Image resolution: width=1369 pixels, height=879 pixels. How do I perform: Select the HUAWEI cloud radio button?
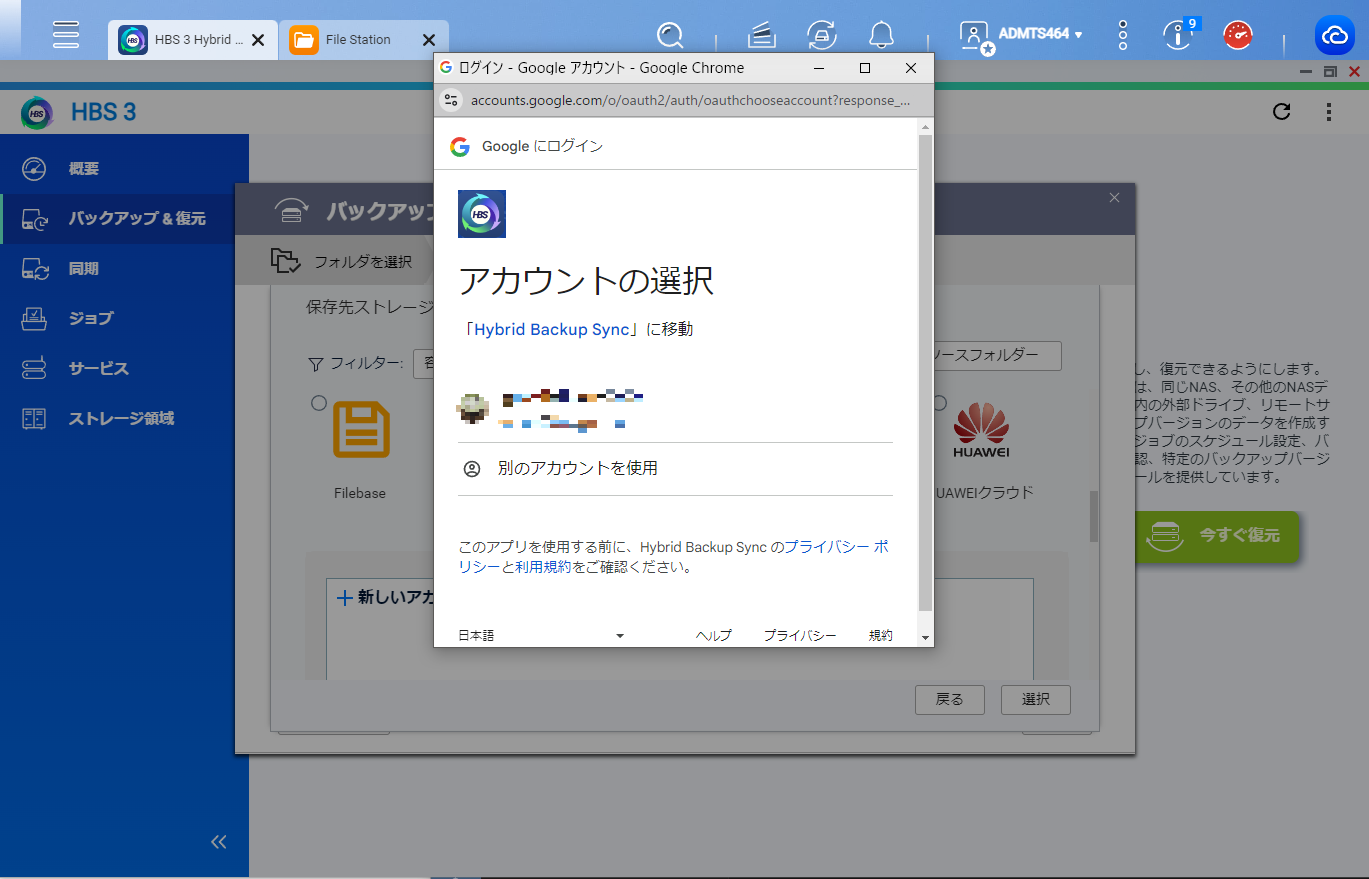pos(939,403)
